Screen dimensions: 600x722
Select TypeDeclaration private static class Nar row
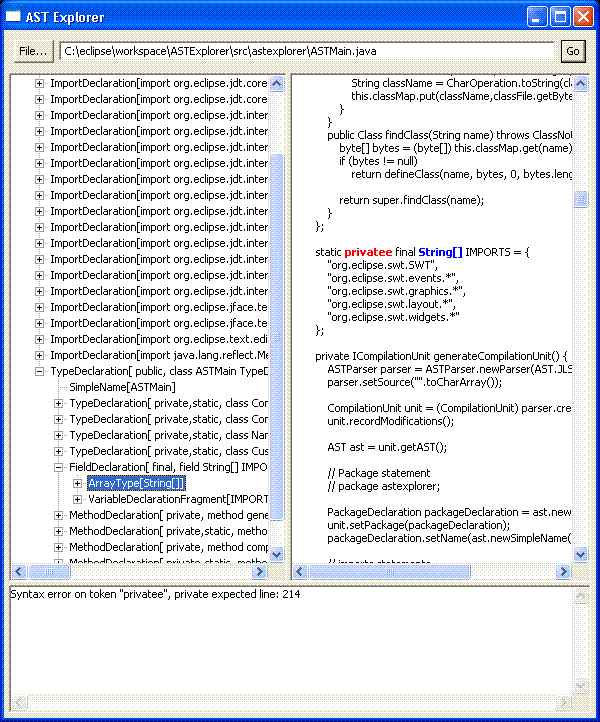tap(169, 435)
